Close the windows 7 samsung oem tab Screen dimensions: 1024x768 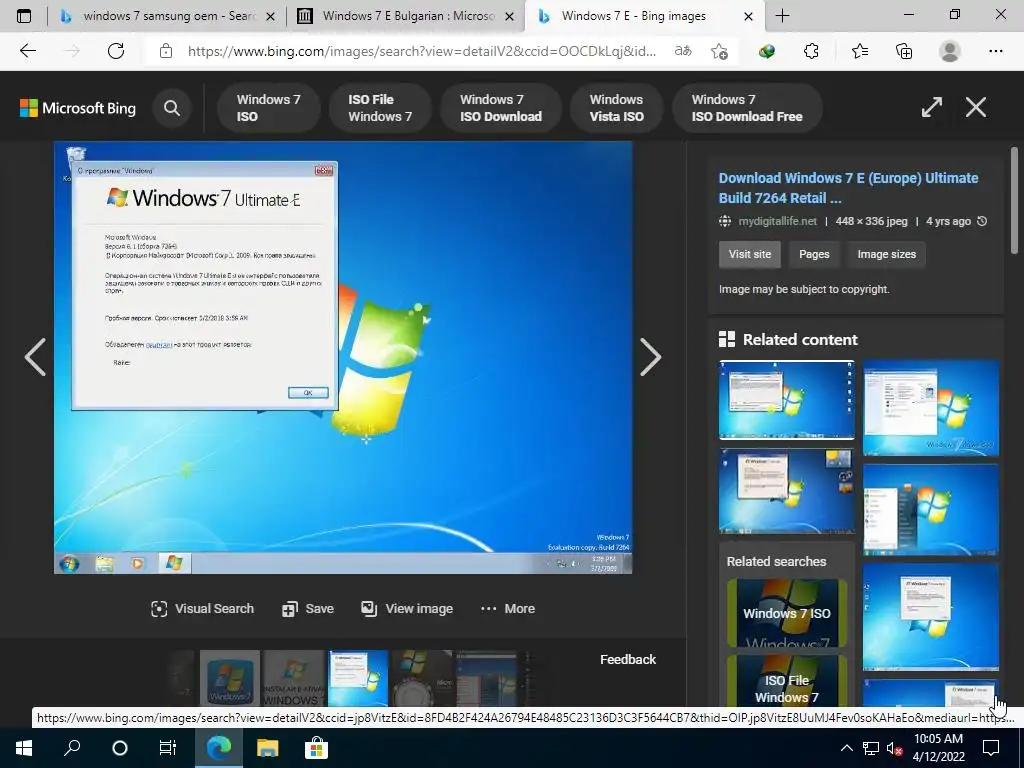[x=270, y=17]
